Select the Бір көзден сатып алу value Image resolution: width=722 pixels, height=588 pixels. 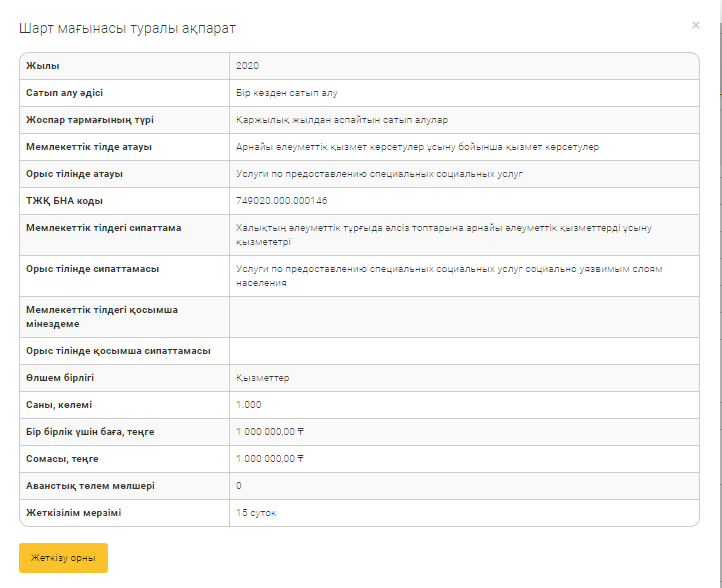coord(287,92)
